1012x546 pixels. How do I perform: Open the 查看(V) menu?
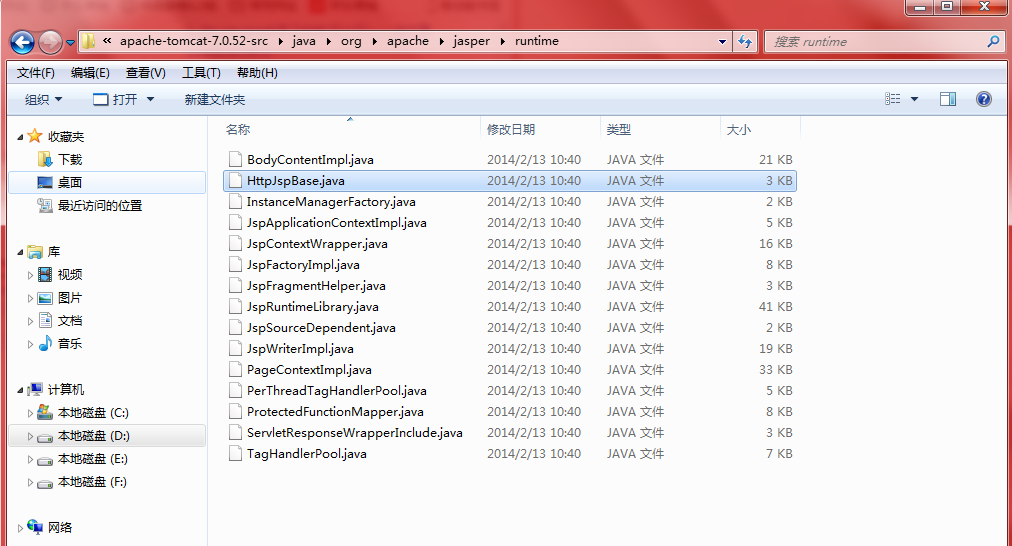click(145, 73)
